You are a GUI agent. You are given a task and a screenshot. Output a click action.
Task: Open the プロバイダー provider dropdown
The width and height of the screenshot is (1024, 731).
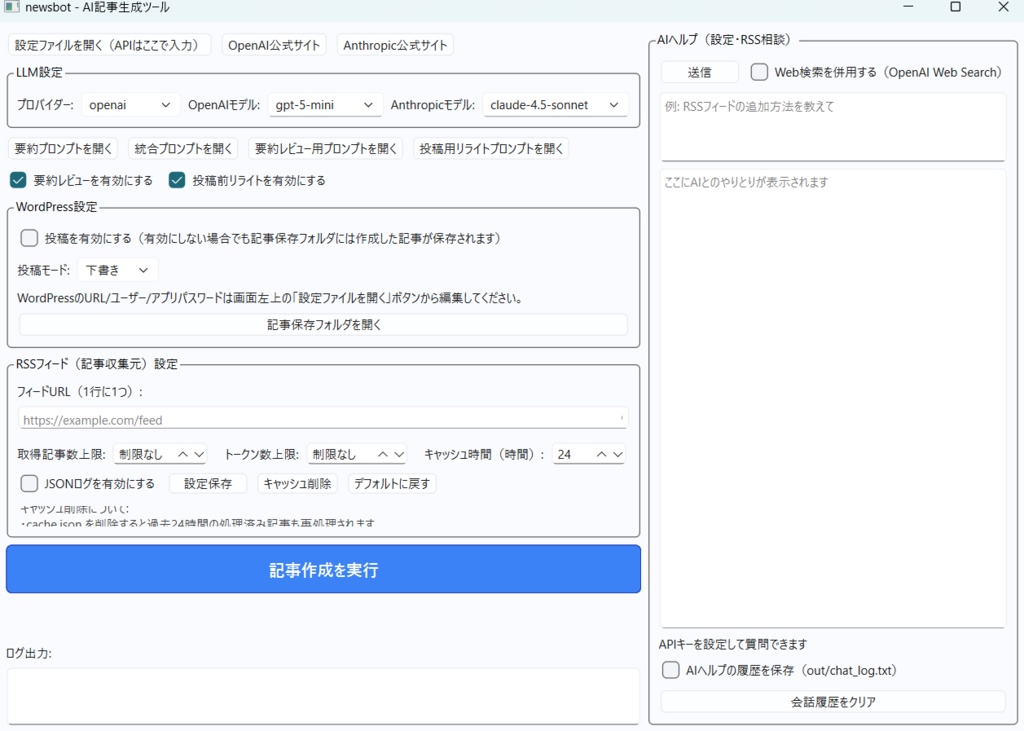(x=130, y=104)
